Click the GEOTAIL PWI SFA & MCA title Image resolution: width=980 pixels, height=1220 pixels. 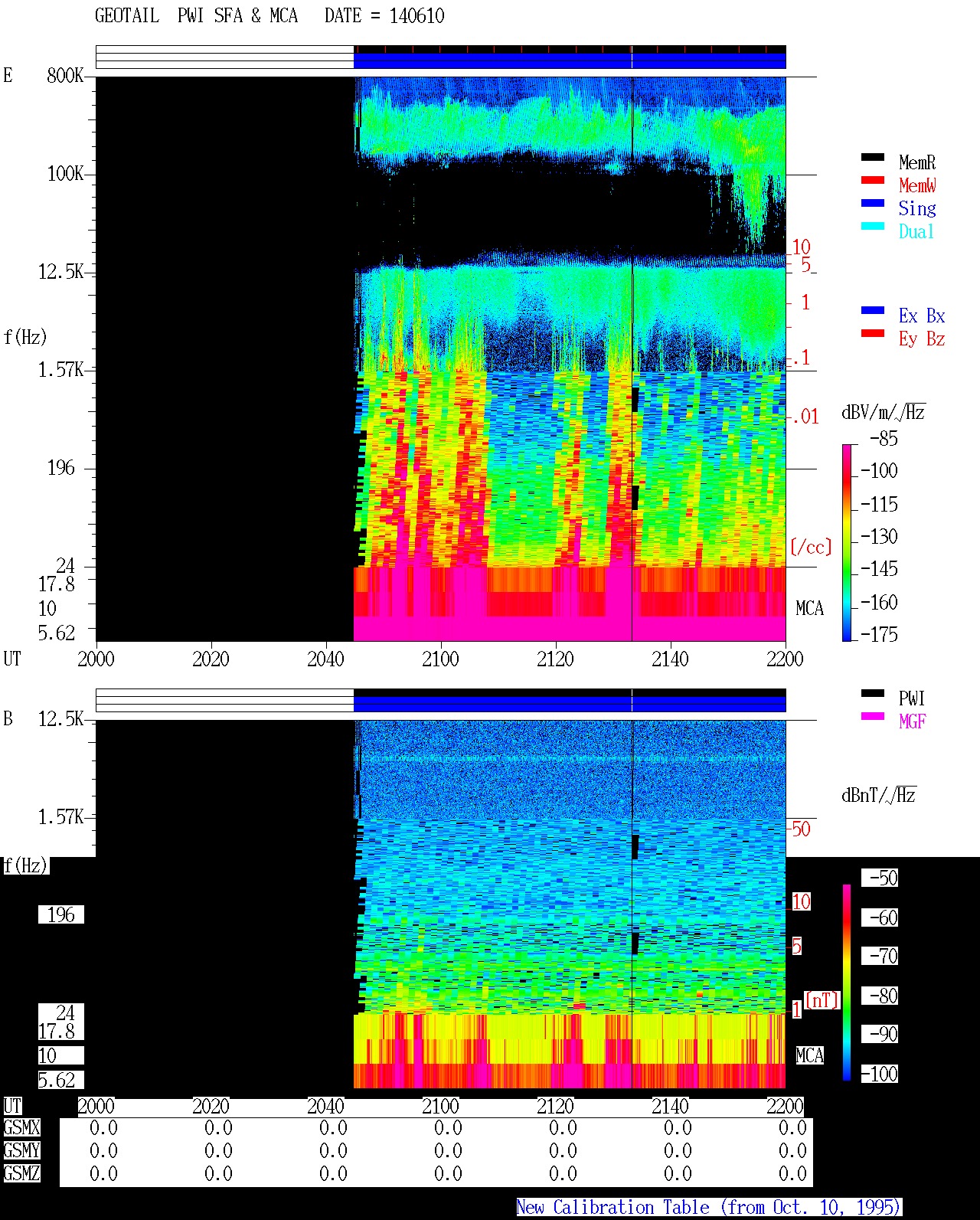click(269, 16)
